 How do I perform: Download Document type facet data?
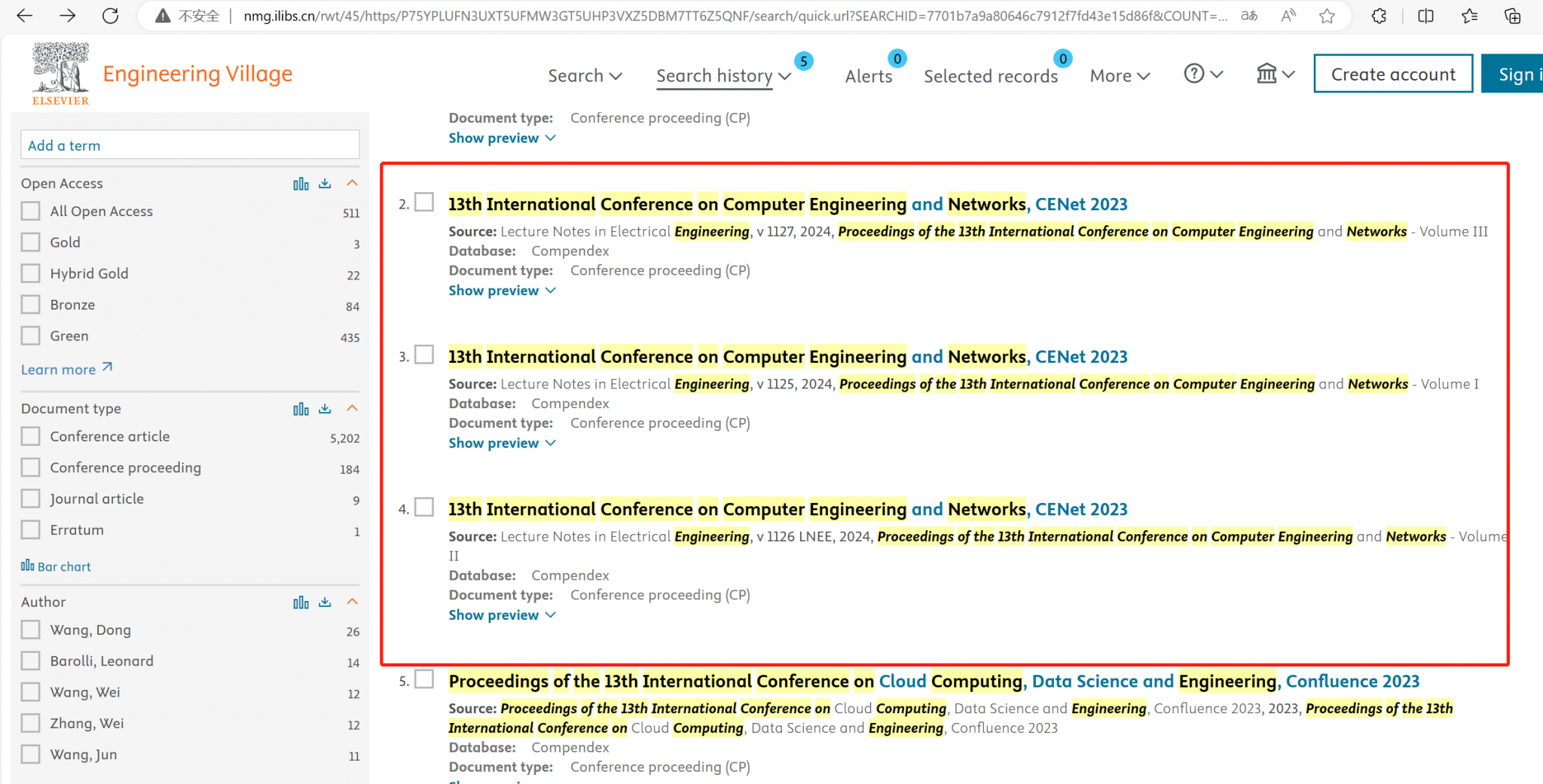click(x=325, y=409)
